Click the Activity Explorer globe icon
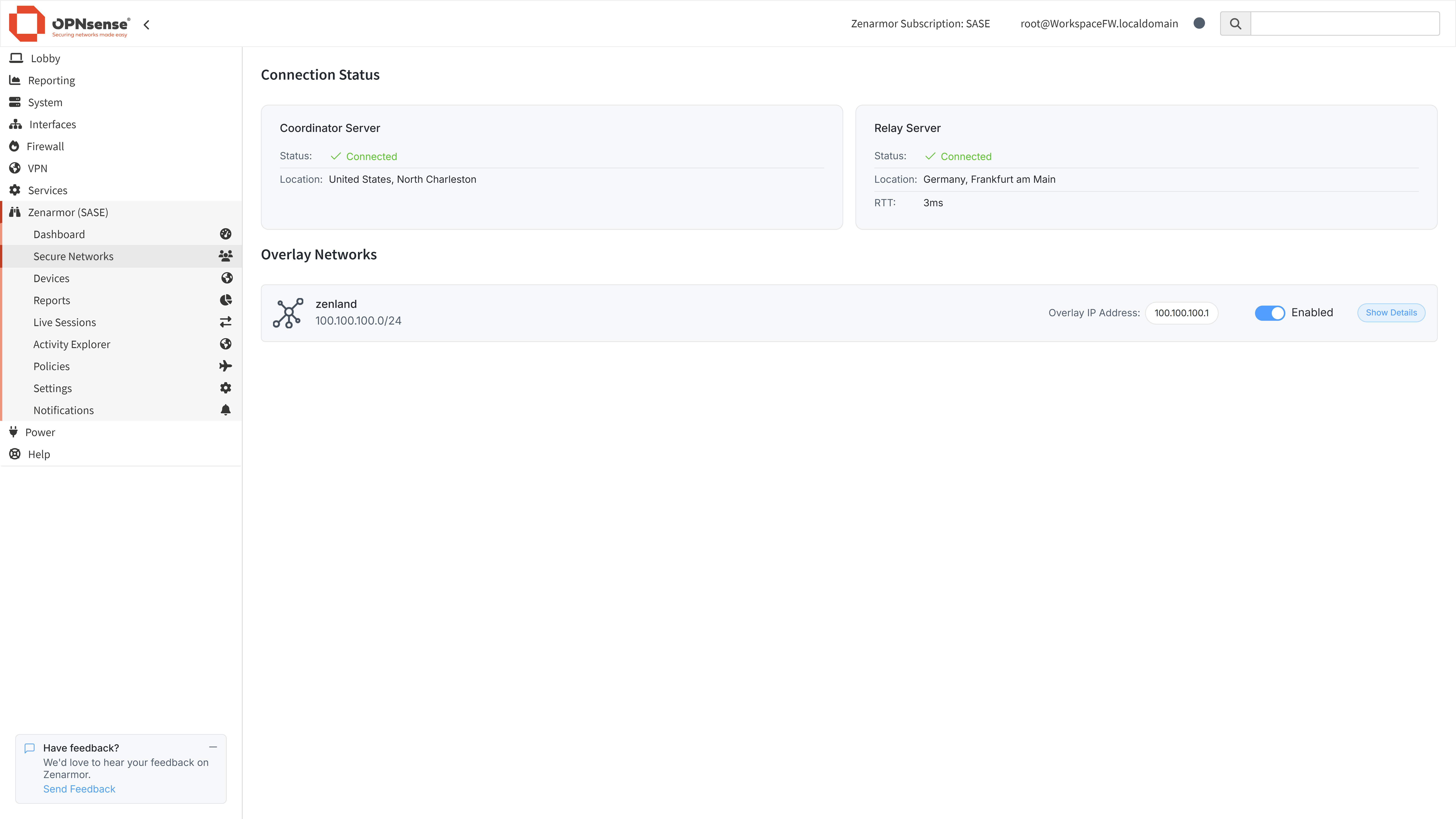Viewport: 1456px width, 819px height. click(226, 344)
